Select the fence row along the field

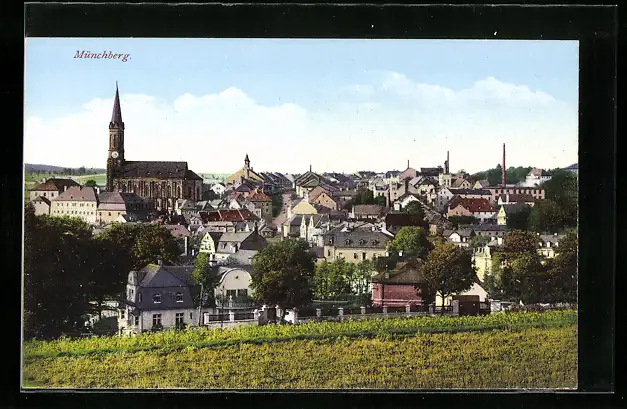point(340,313)
